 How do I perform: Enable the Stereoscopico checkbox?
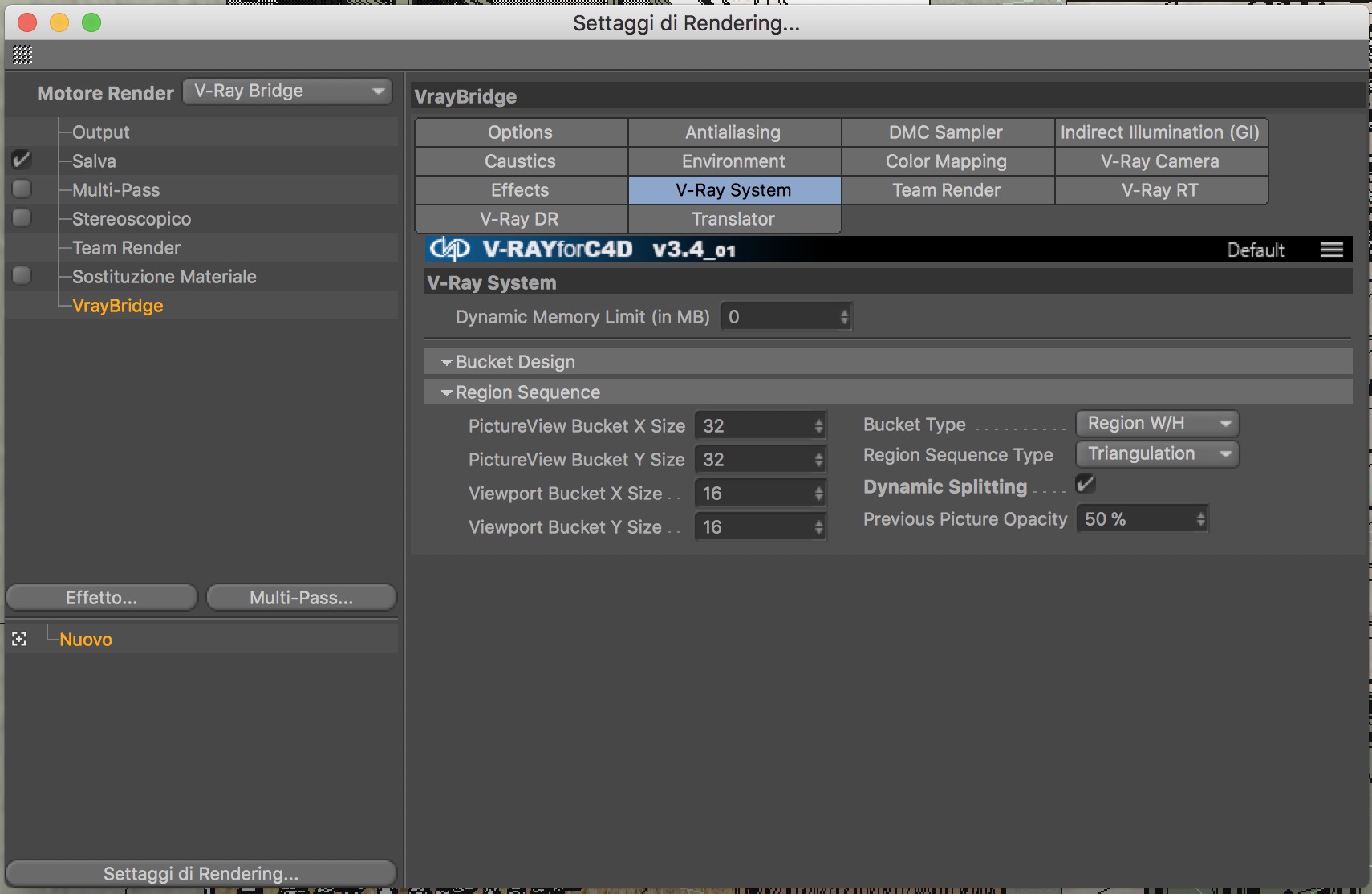22,217
